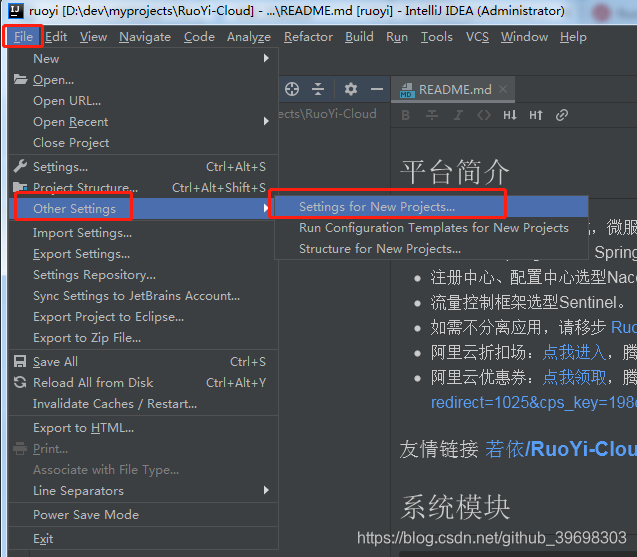The image size is (637, 557).
Task: Open the Analyze menu
Action: 249,37
